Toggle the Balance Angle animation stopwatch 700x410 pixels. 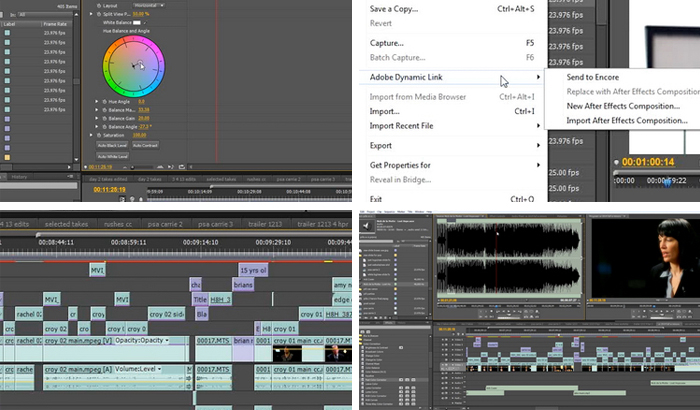(105, 127)
